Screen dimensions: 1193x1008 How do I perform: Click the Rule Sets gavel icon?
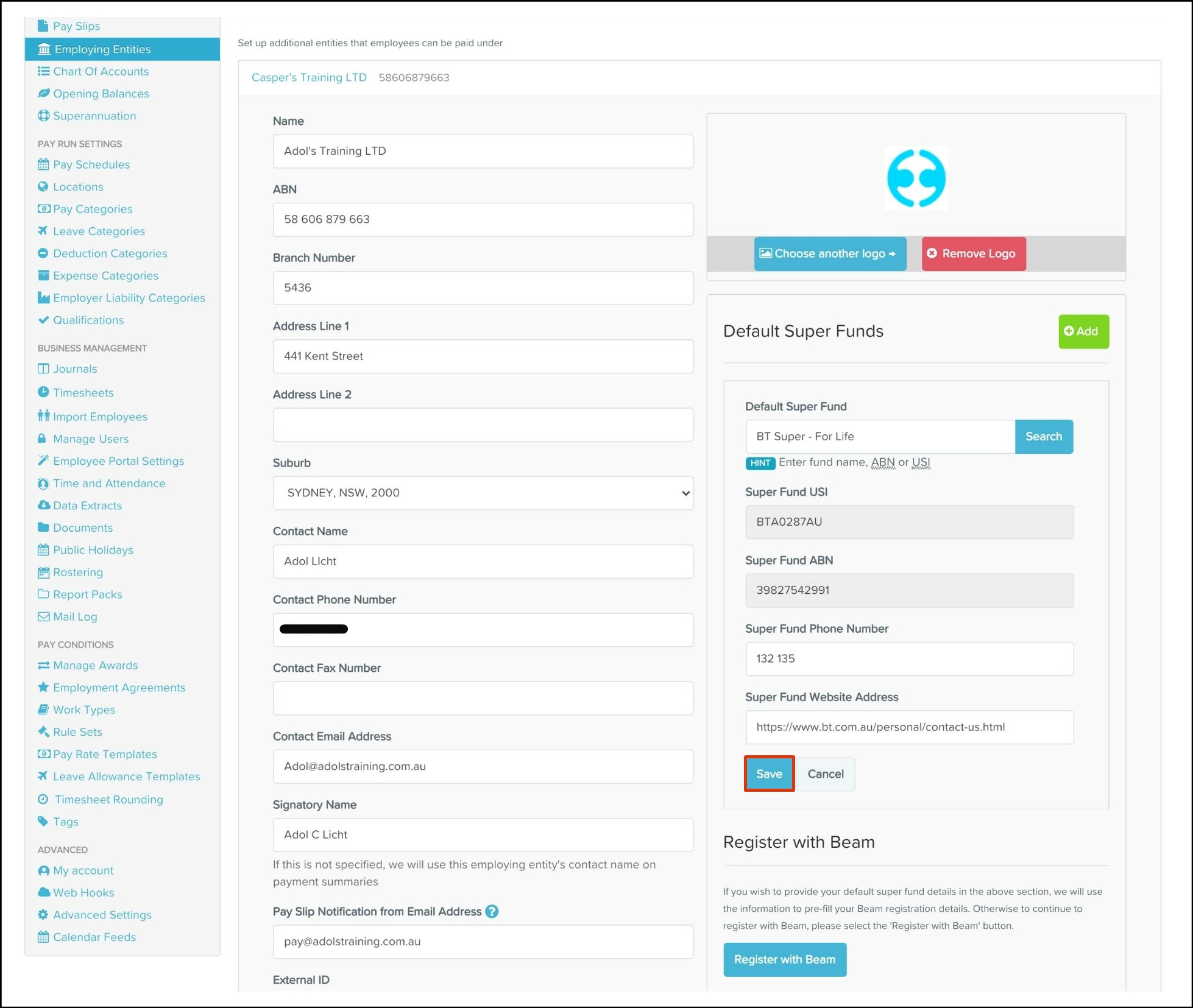[x=43, y=731]
